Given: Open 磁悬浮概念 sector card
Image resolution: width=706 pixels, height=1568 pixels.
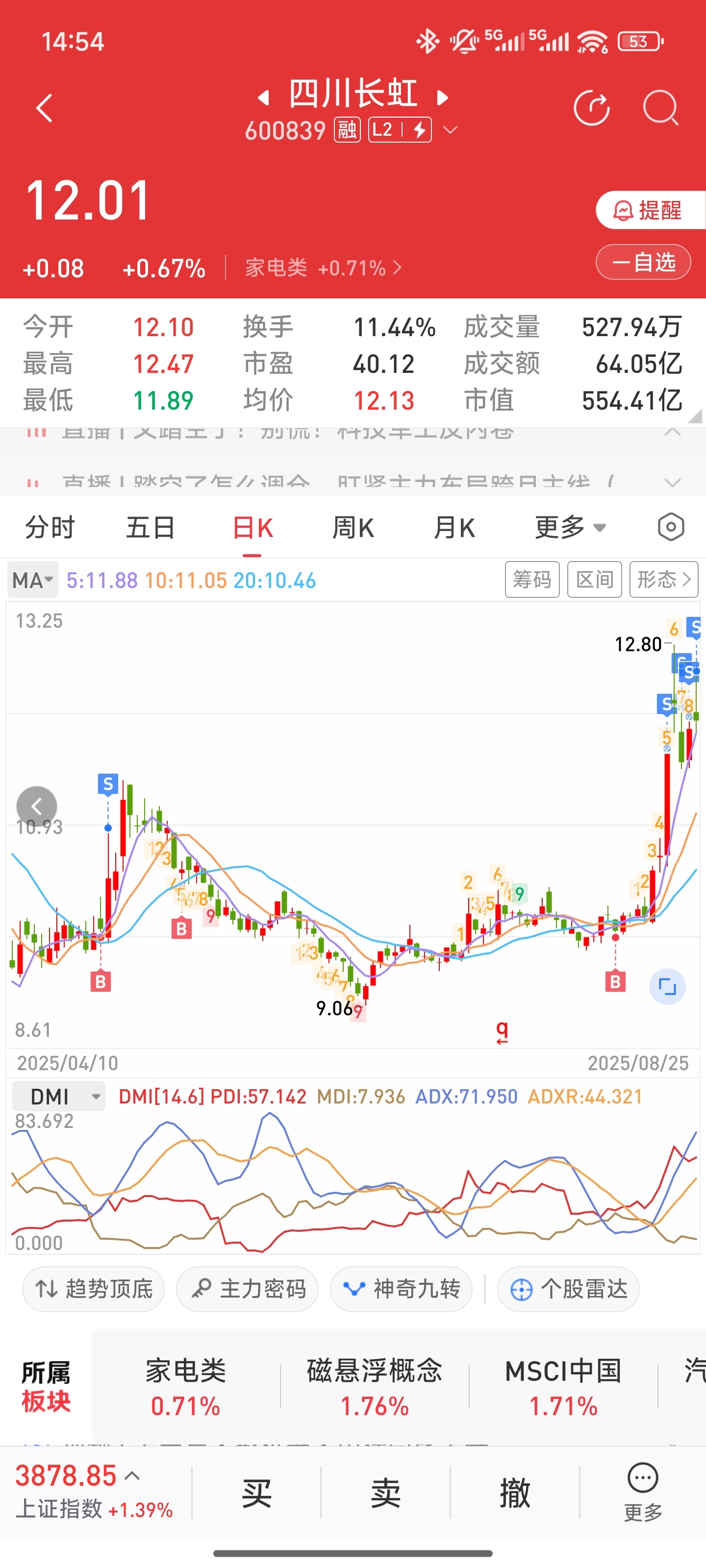Looking at the screenshot, I should (375, 1387).
